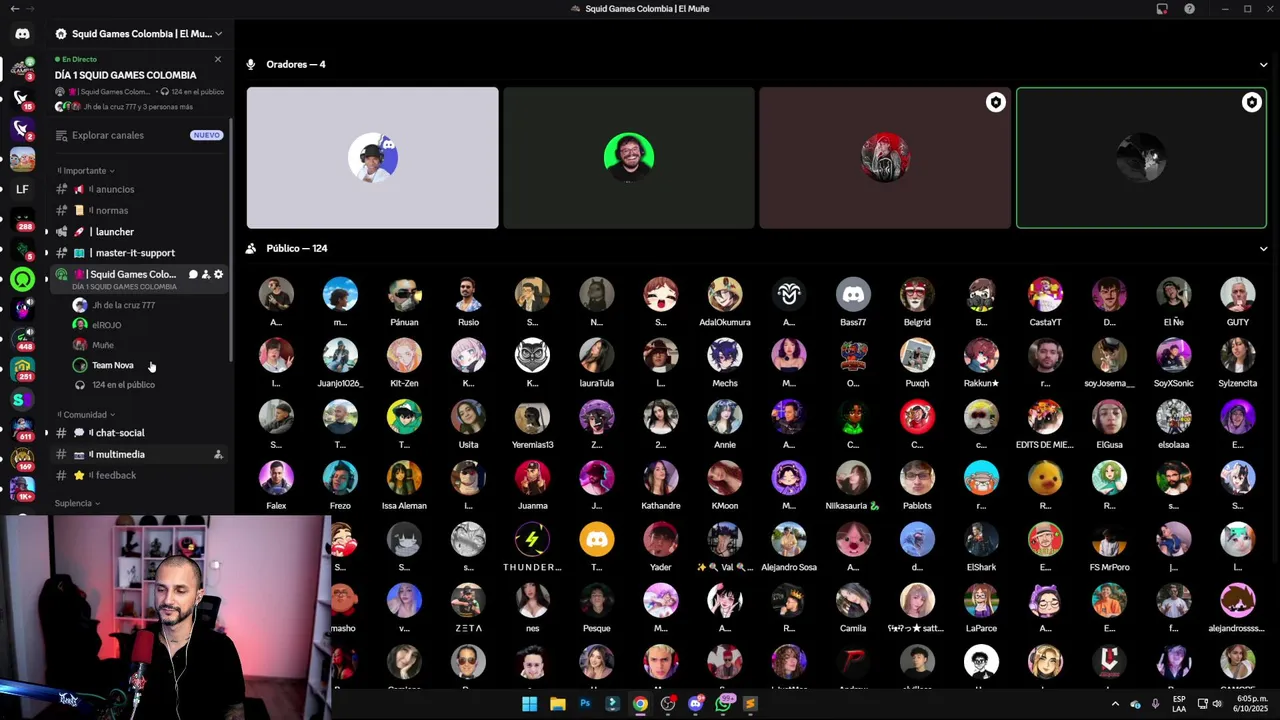Open the server with 288 unread badge

(x=22, y=220)
